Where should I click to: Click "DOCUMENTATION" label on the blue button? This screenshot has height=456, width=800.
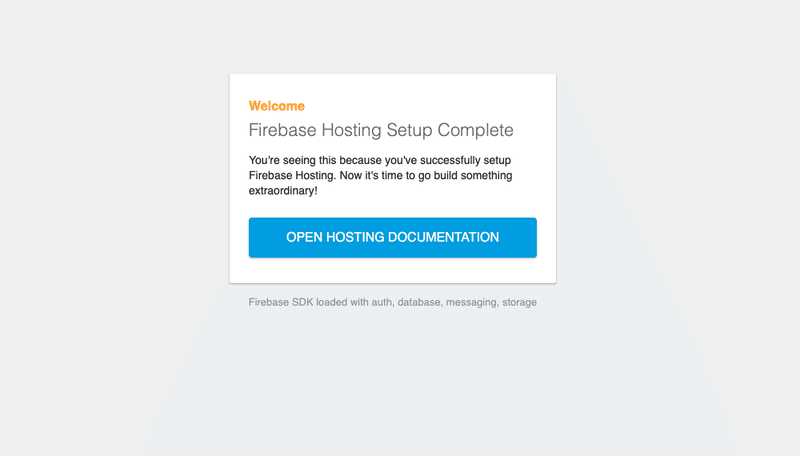coord(443,237)
